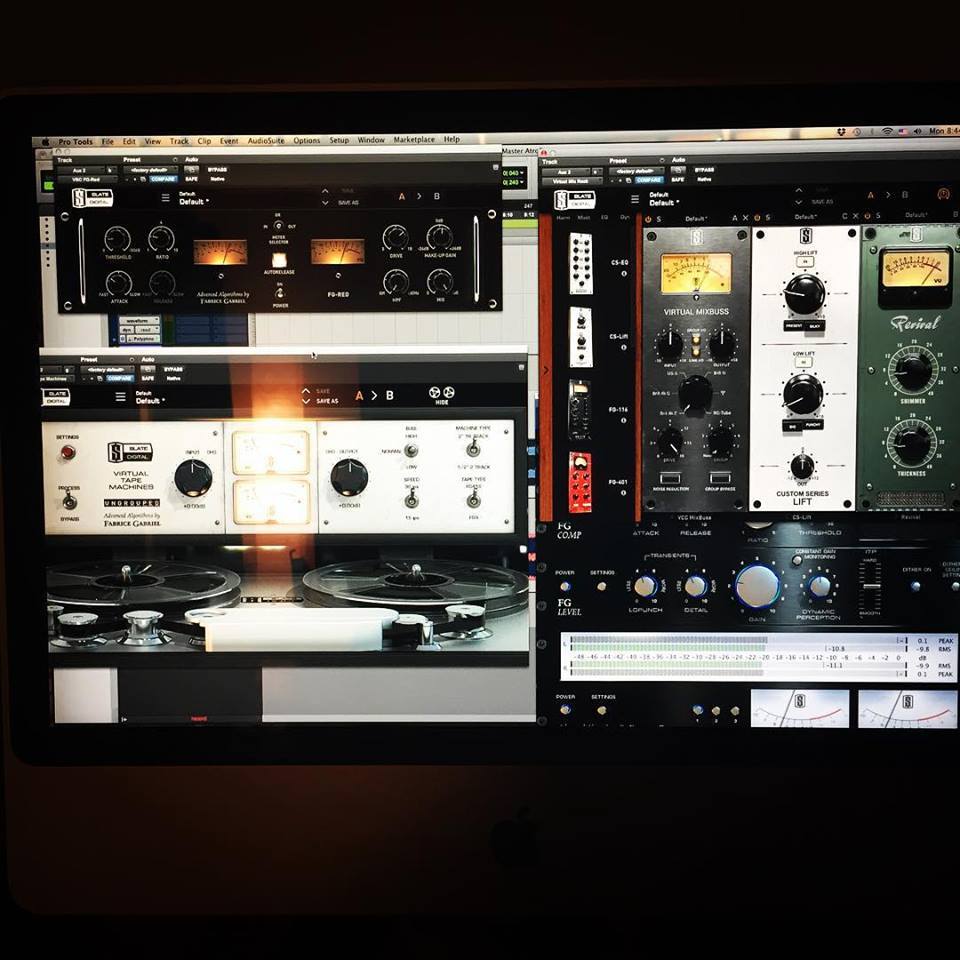
Task: Open Aux 2 track selector in FG-Red window
Action: point(80,170)
